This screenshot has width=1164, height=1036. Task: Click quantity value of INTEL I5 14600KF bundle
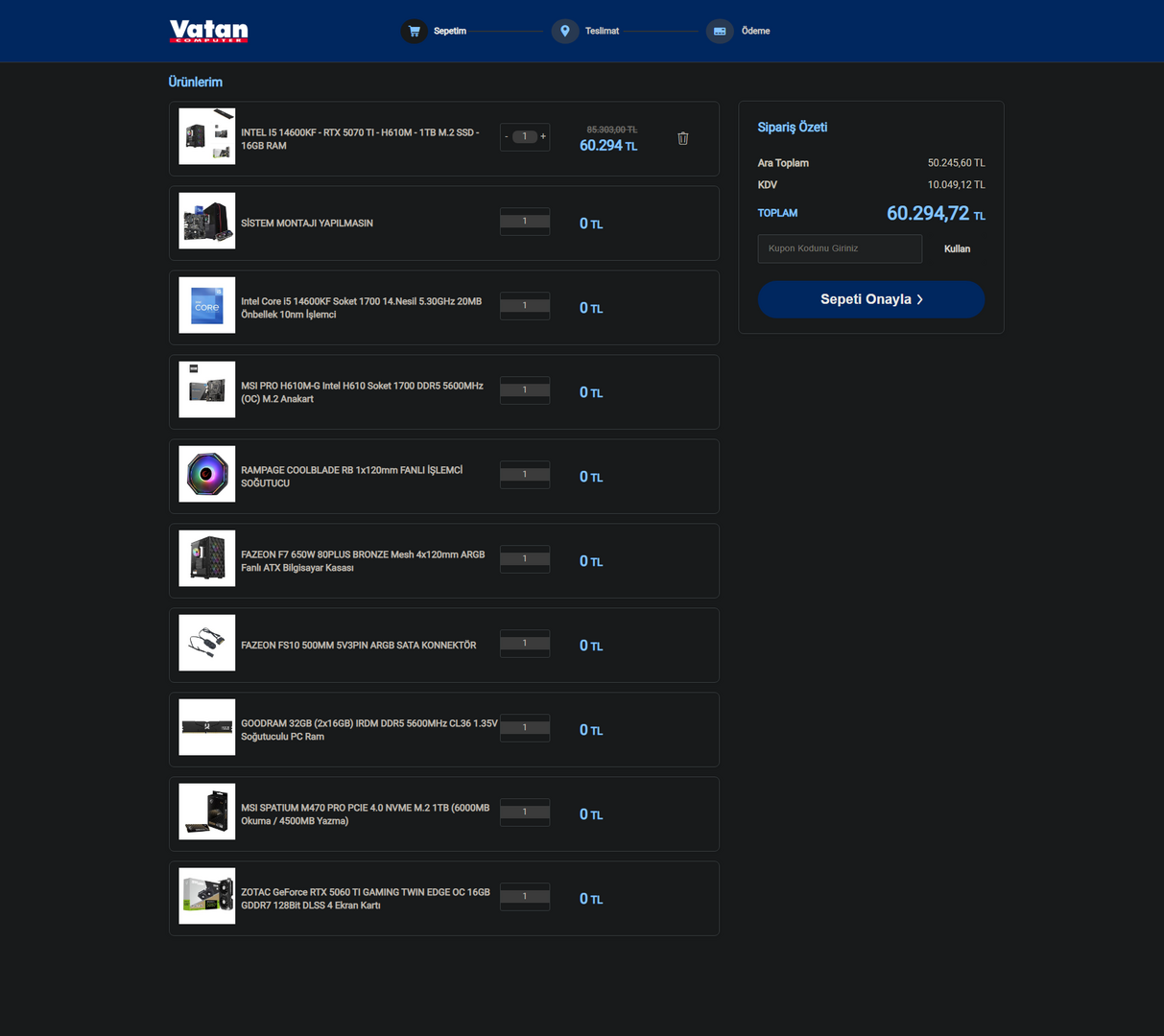click(x=525, y=136)
